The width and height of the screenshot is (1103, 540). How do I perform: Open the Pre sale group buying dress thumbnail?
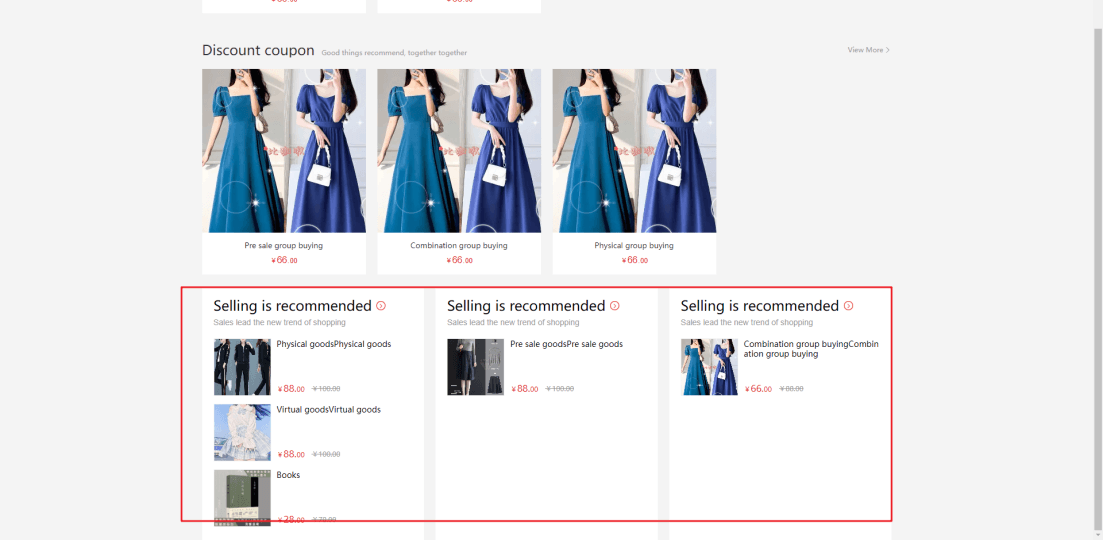tap(283, 150)
